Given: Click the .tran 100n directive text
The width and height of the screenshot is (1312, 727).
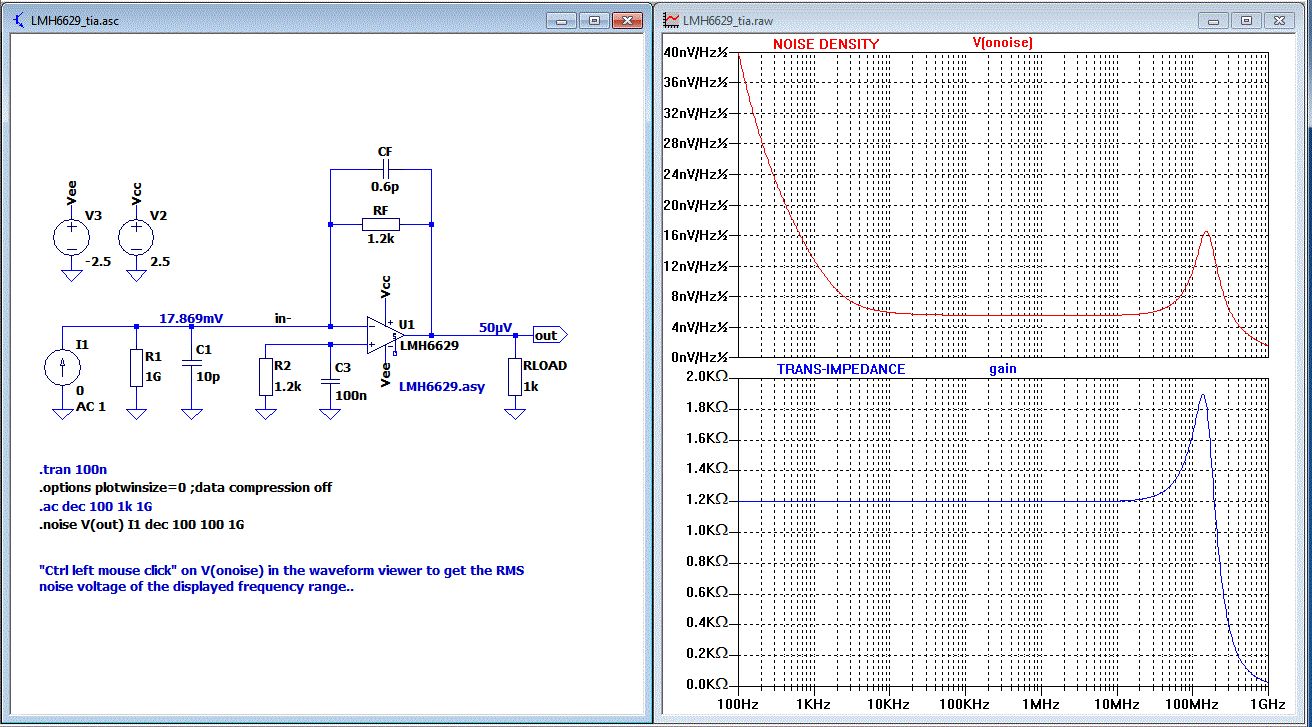Looking at the screenshot, I should [x=74, y=470].
